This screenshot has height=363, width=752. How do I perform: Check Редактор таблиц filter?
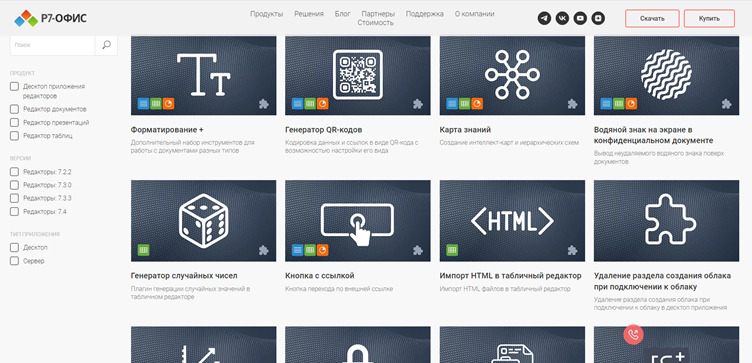coord(14,136)
